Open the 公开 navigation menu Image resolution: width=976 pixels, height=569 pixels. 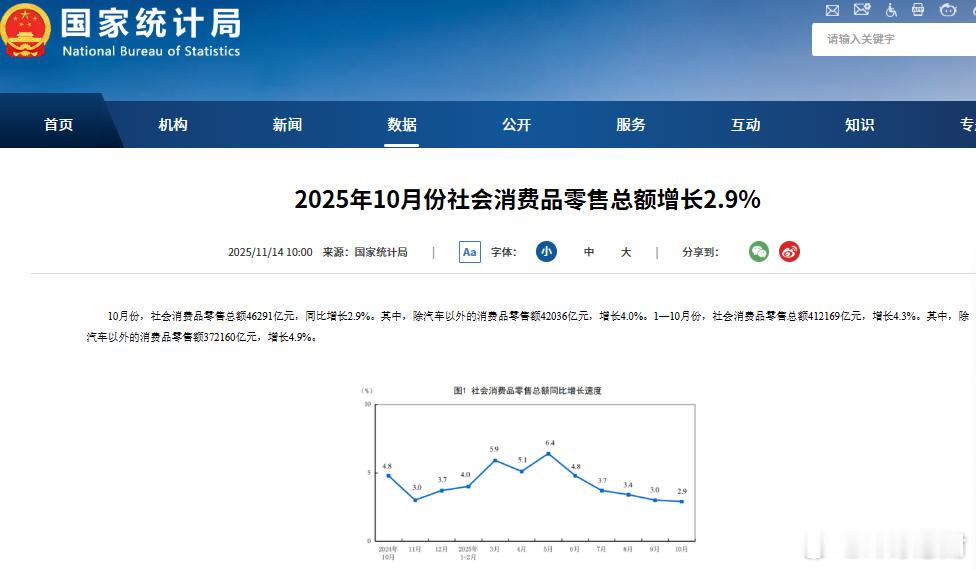pos(517,125)
